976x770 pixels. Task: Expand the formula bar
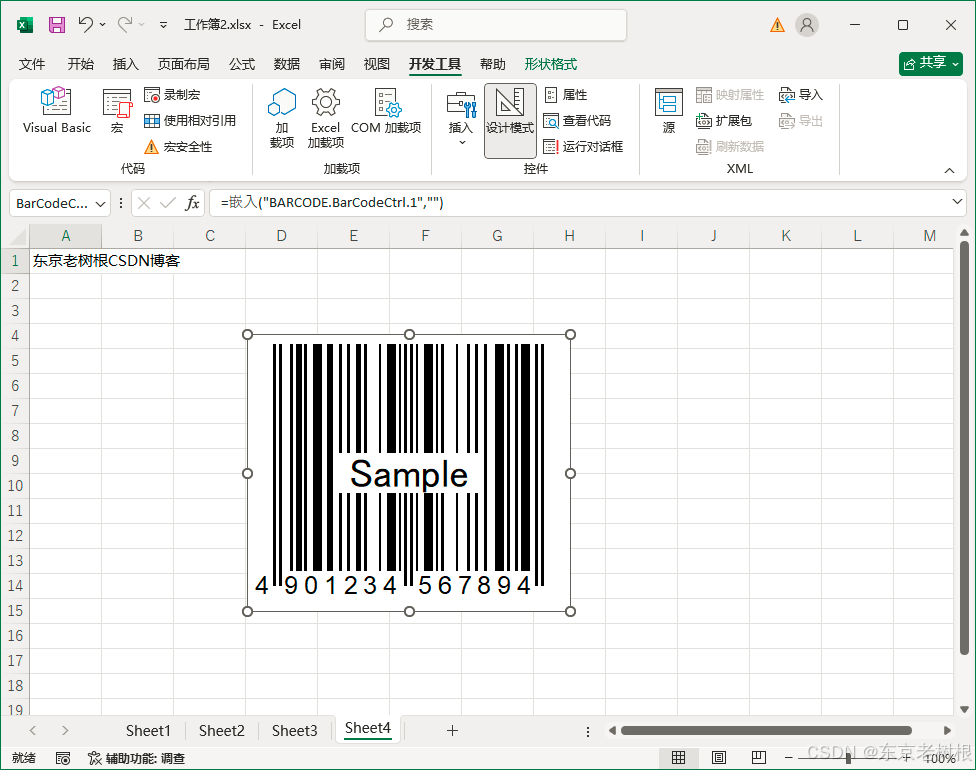957,202
